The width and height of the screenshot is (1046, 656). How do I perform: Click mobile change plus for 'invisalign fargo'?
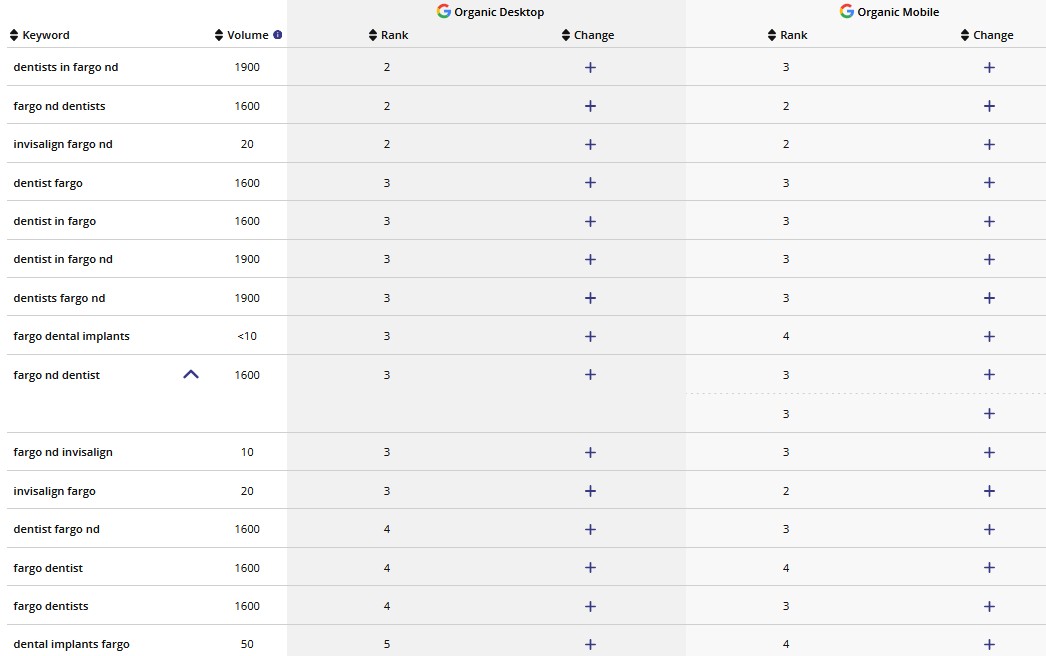(989, 491)
